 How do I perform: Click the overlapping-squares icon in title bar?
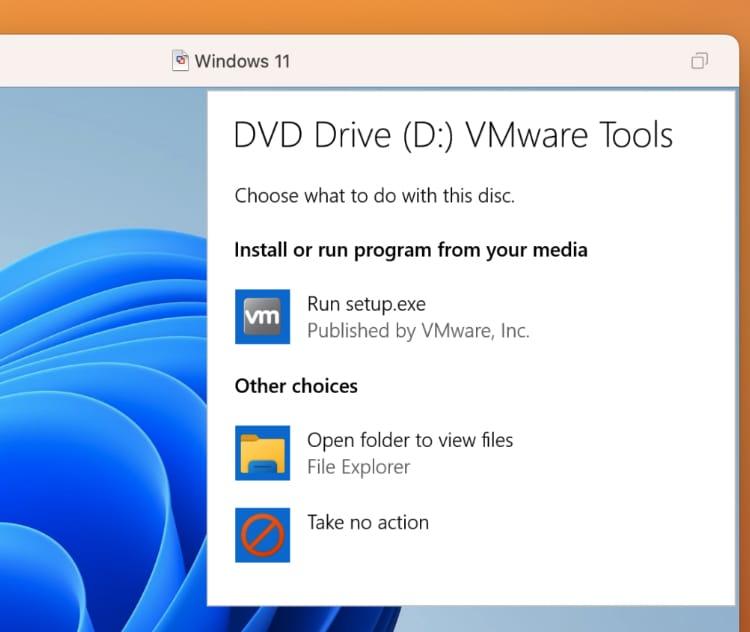pos(699,61)
